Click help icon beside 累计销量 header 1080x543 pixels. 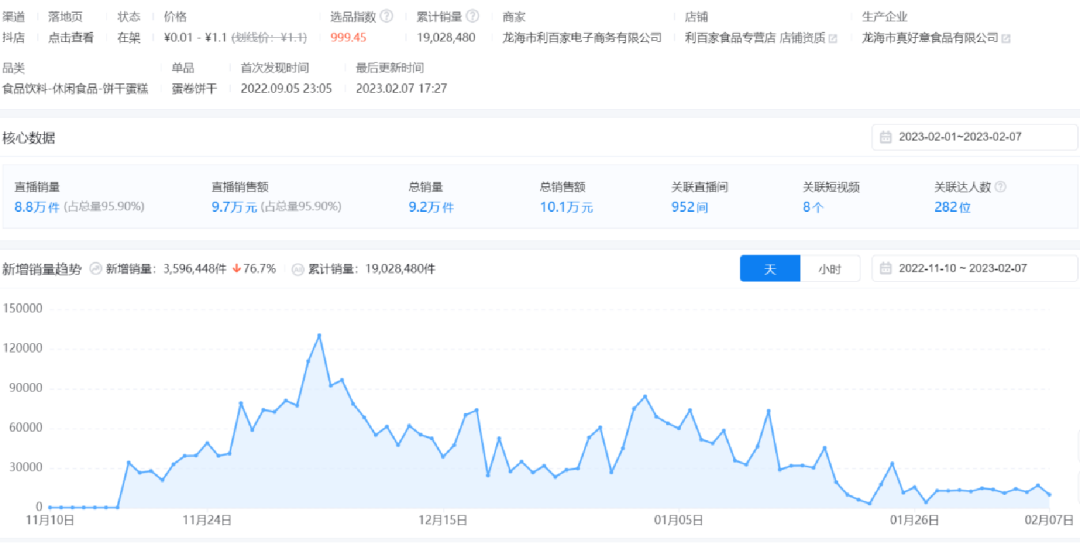(x=472, y=17)
